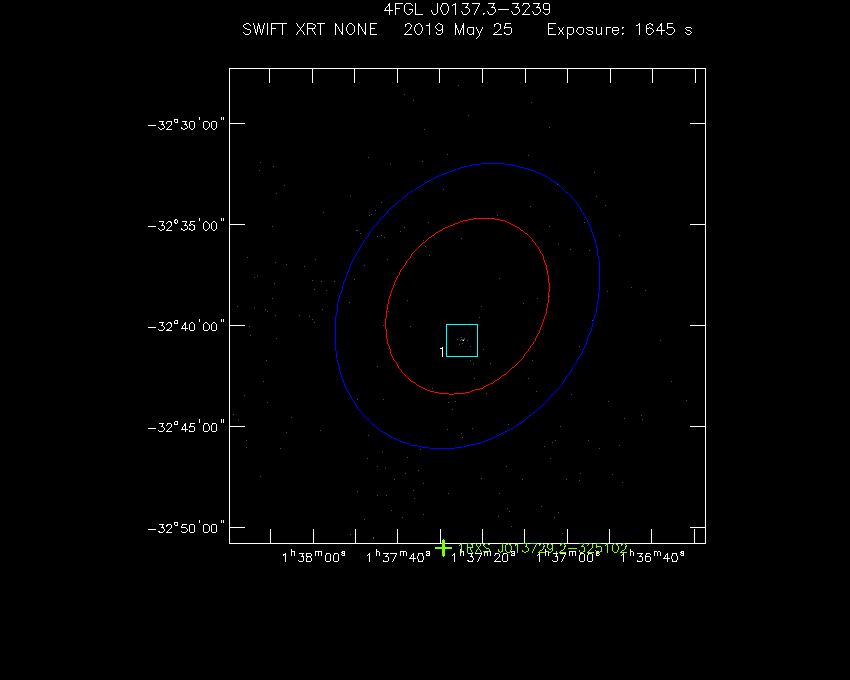Click the green cross catalog marker

click(x=443, y=548)
